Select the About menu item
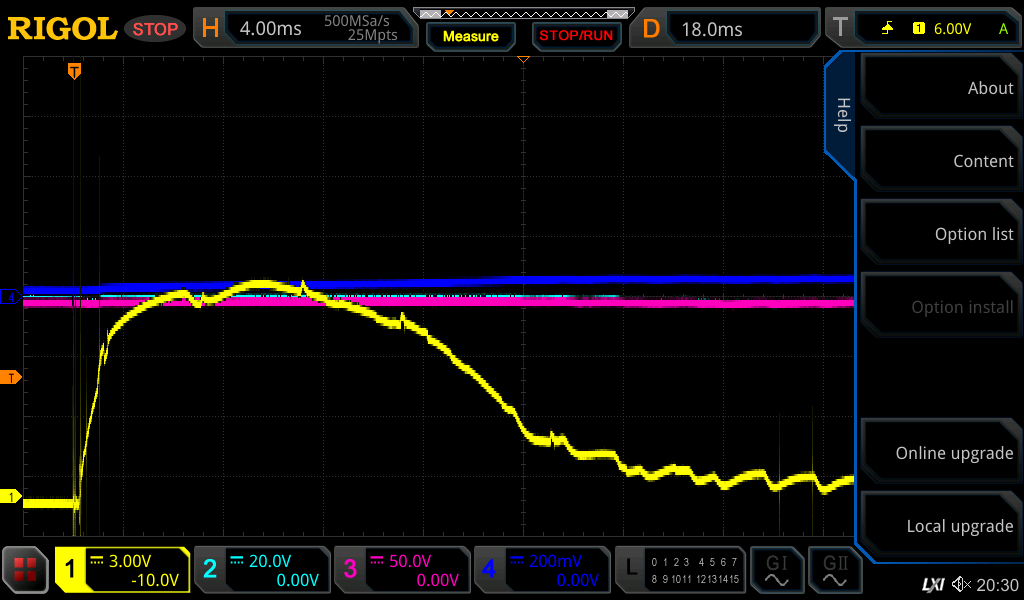The image size is (1024, 600). 940,88
